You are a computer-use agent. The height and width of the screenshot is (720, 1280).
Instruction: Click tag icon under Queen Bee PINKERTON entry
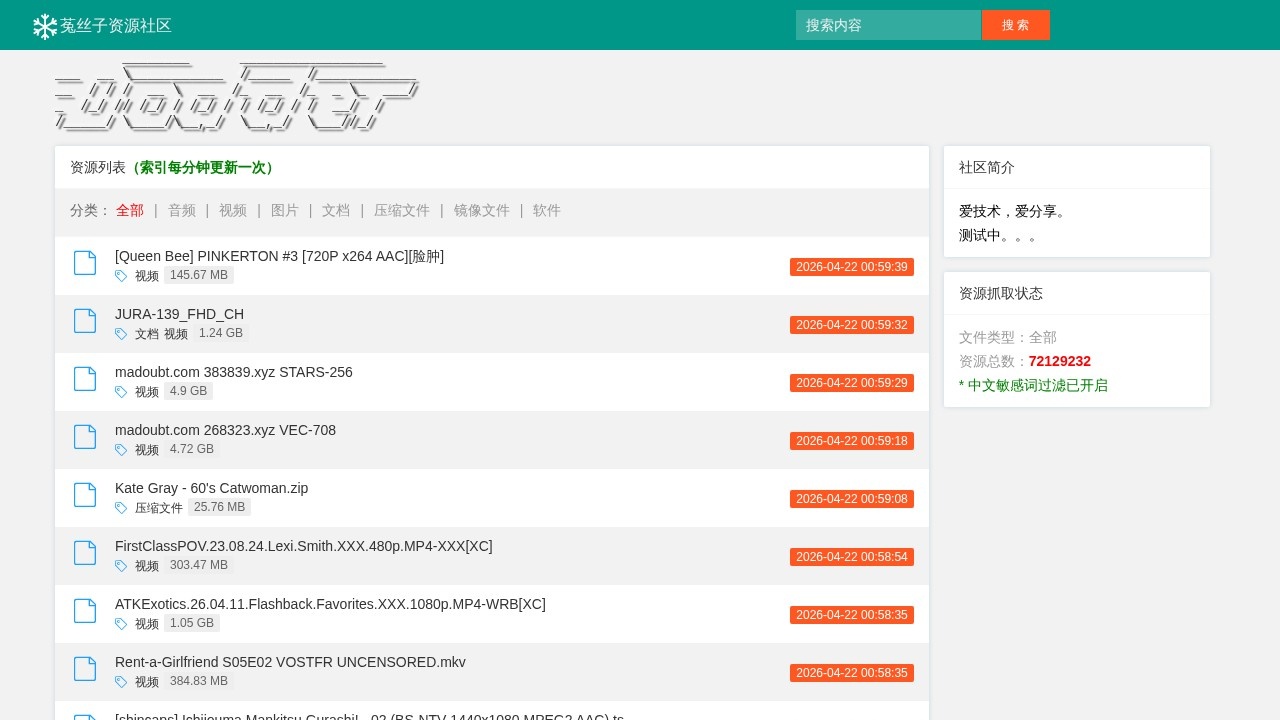tap(121, 276)
